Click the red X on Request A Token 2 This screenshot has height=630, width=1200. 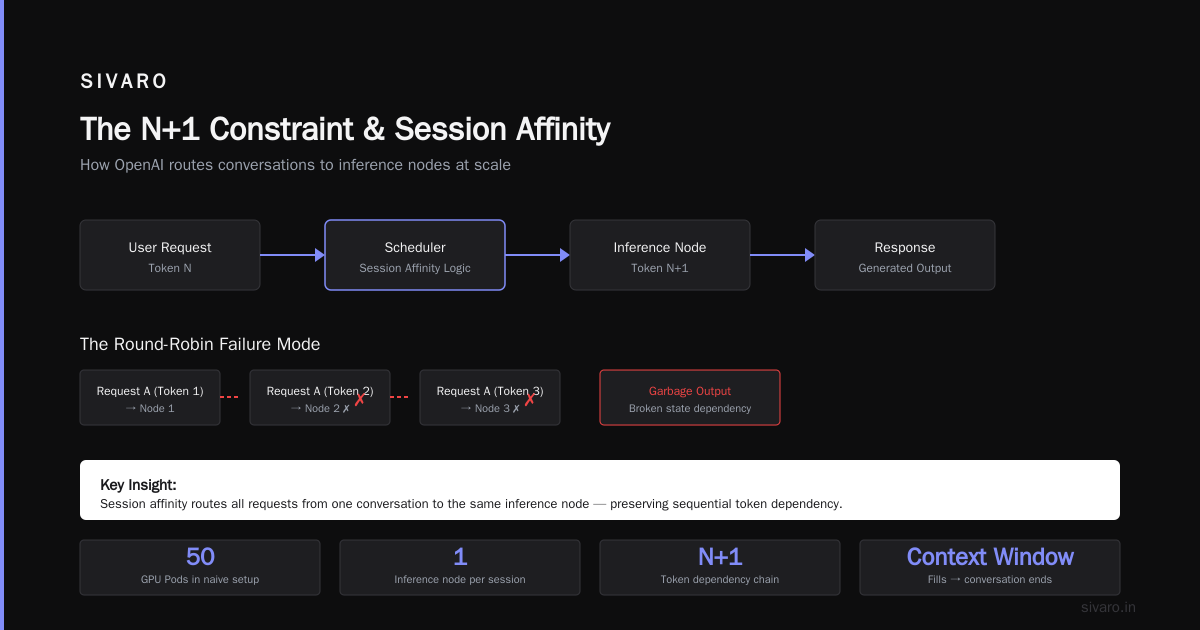(x=360, y=399)
